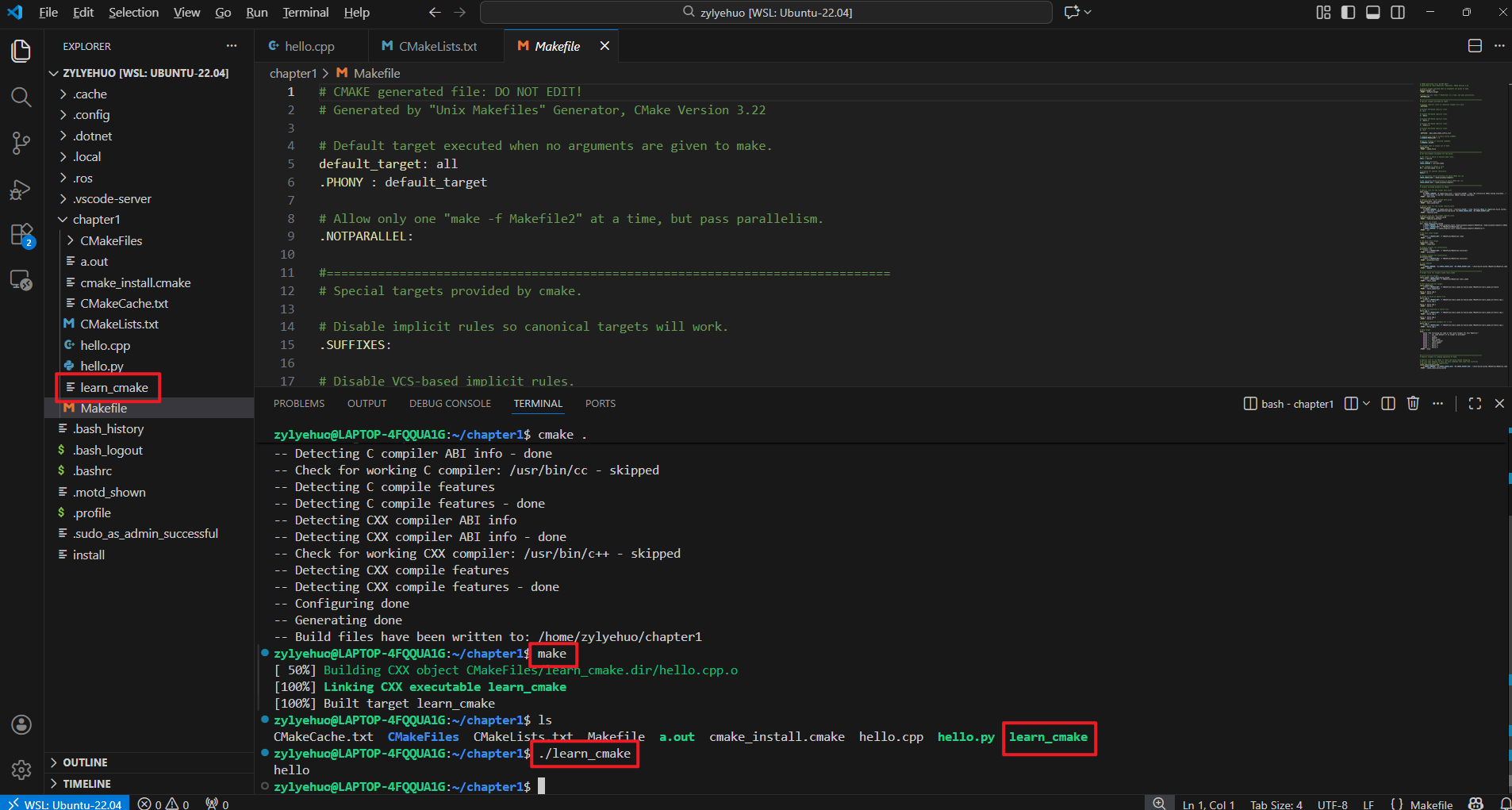Viewport: 1512px width, 810px height.
Task: Select bash - chapter1 terminal instance
Action: point(1288,404)
